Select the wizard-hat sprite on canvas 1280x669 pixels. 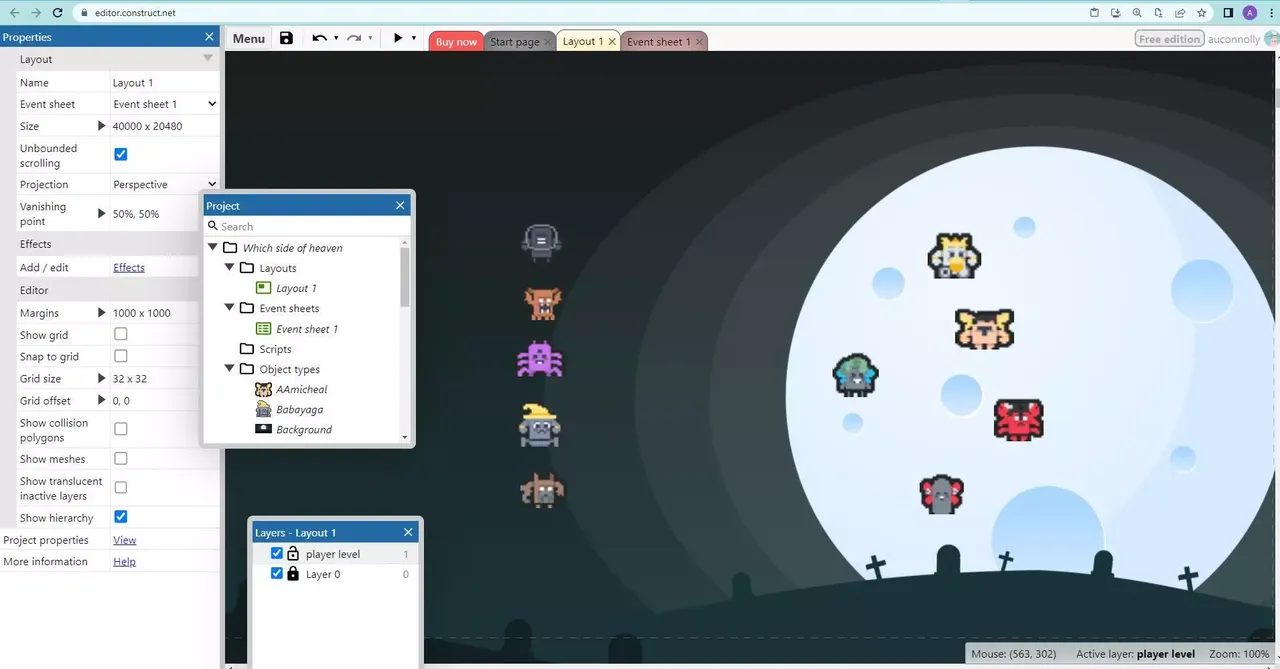point(539,425)
